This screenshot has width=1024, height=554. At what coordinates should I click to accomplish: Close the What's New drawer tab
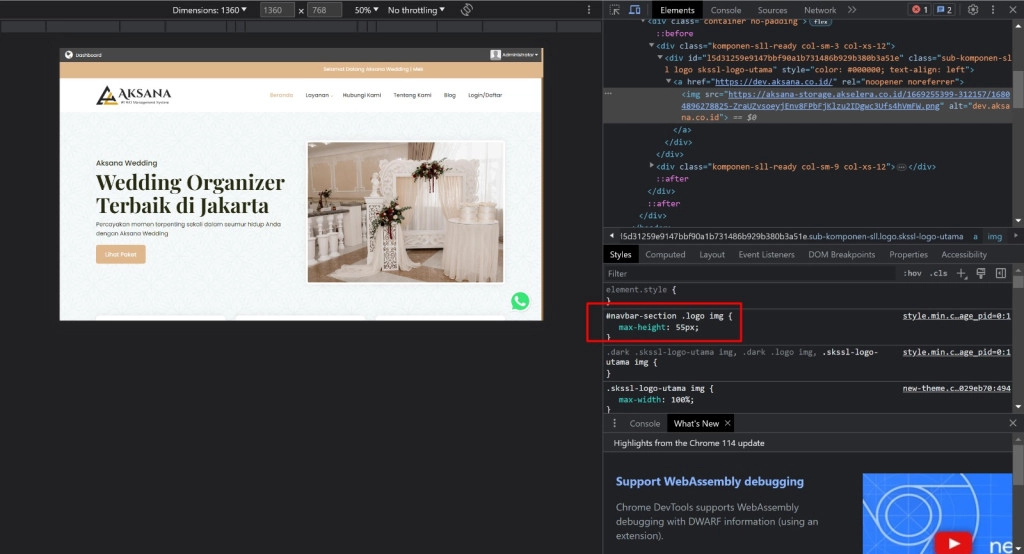tap(728, 423)
